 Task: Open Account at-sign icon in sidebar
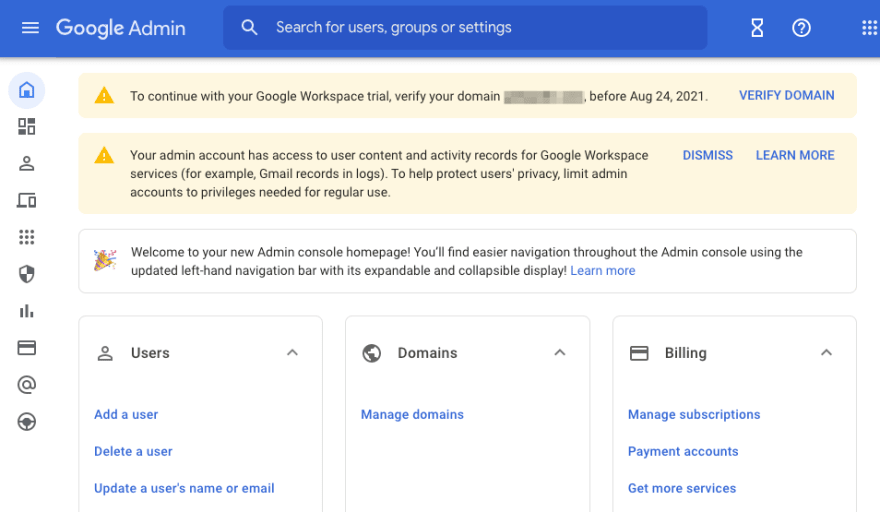[26, 385]
